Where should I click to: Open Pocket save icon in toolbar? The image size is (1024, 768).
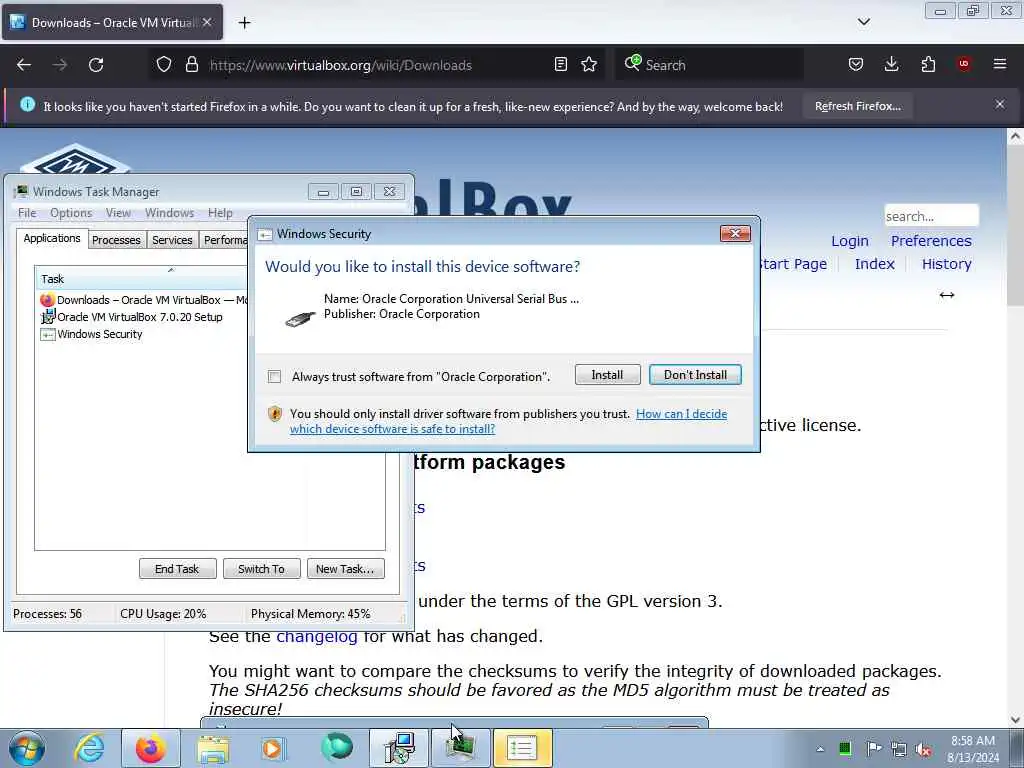[x=856, y=65]
